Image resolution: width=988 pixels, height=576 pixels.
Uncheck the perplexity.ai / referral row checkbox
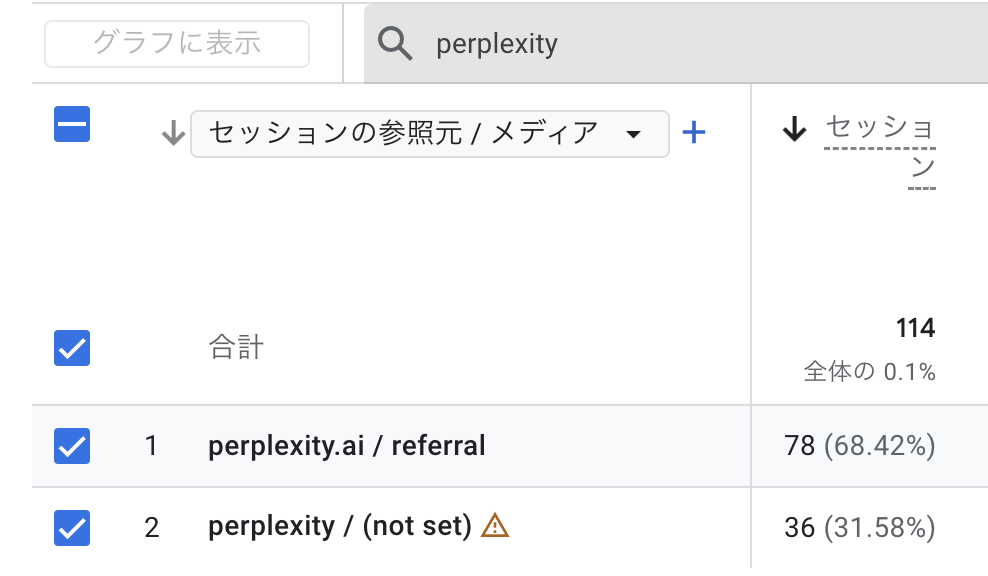(72, 446)
